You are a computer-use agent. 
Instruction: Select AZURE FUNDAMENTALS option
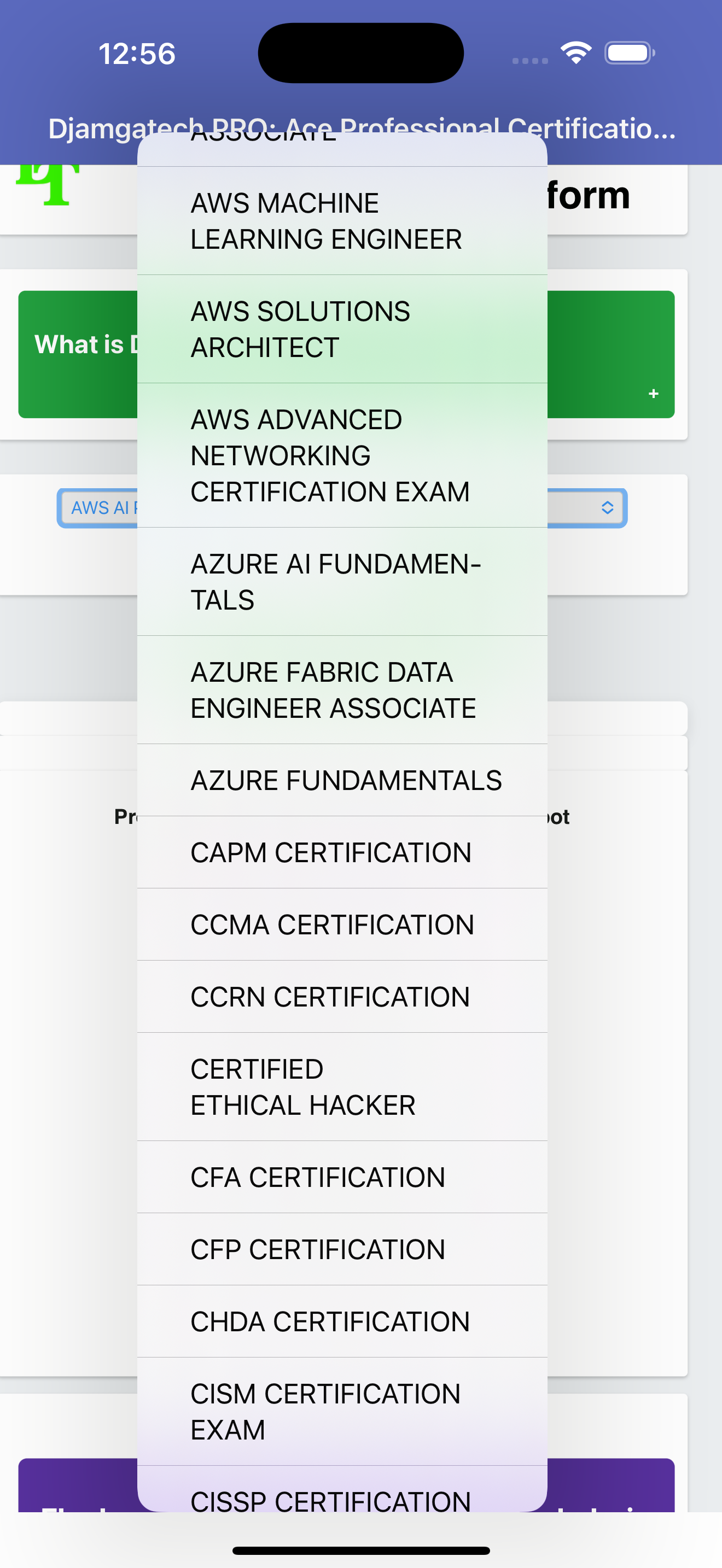coord(342,780)
